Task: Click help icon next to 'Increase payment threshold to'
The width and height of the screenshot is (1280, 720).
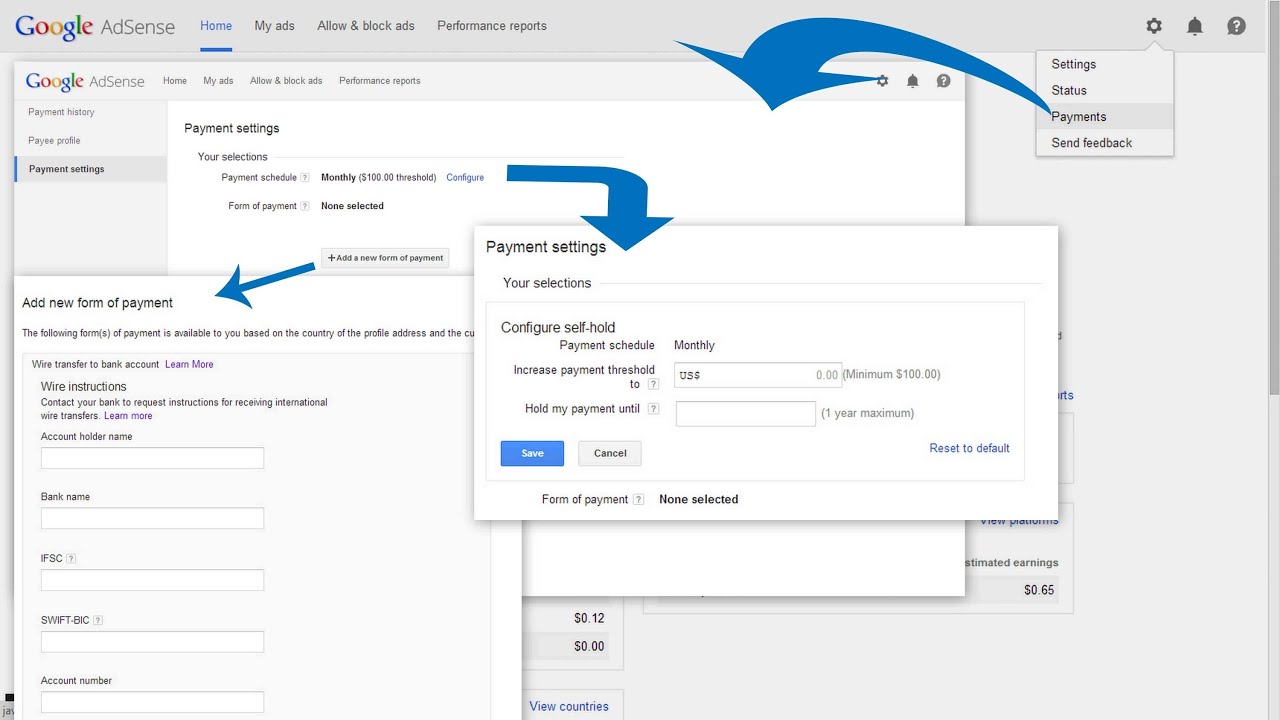Action: coord(653,384)
